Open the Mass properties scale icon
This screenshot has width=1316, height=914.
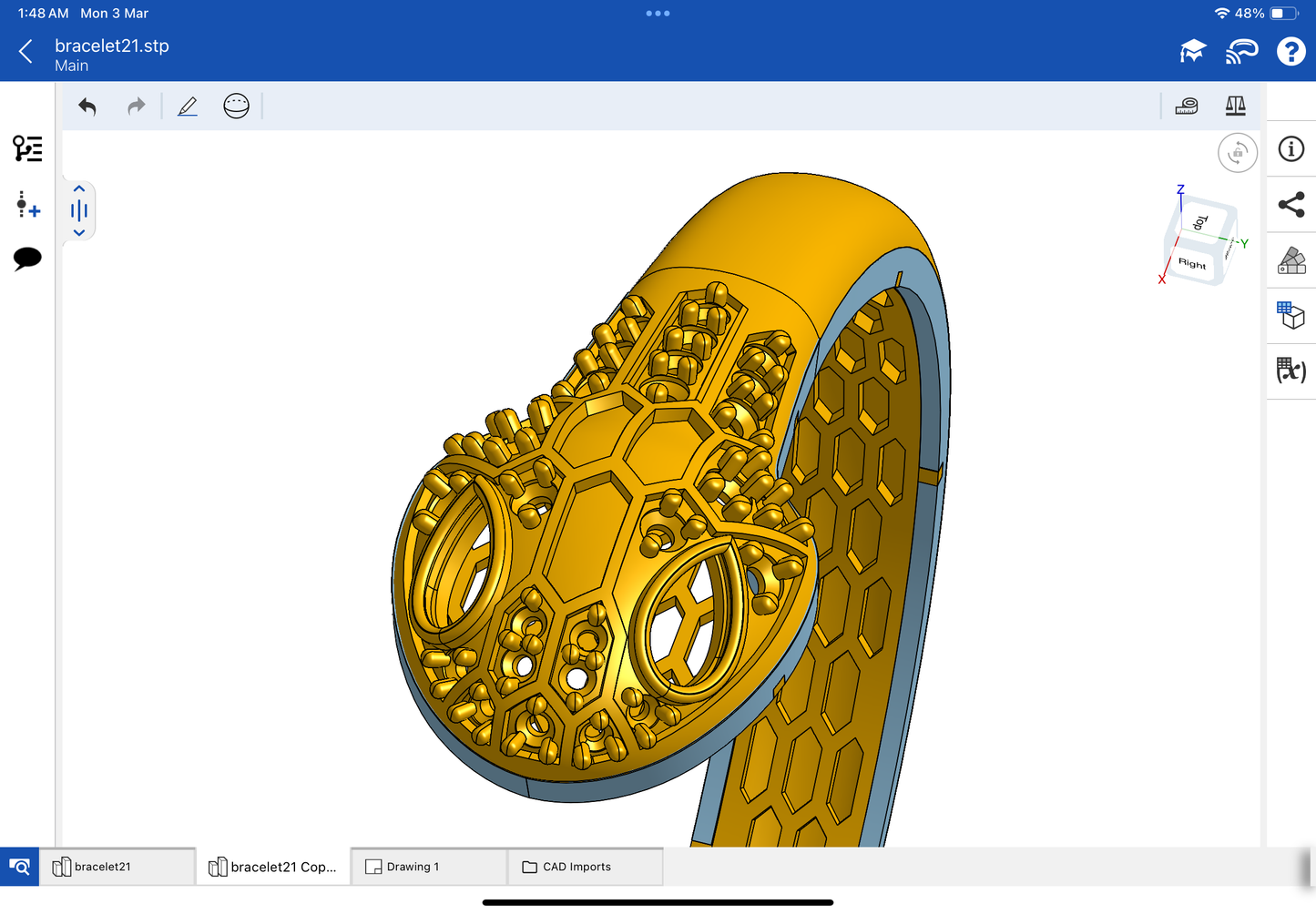1235,107
